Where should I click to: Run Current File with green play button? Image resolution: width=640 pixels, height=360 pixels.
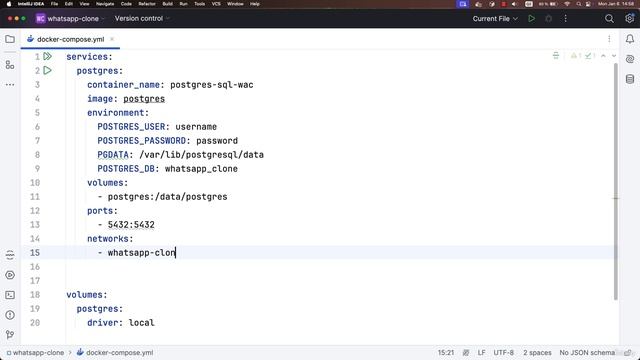coord(531,18)
